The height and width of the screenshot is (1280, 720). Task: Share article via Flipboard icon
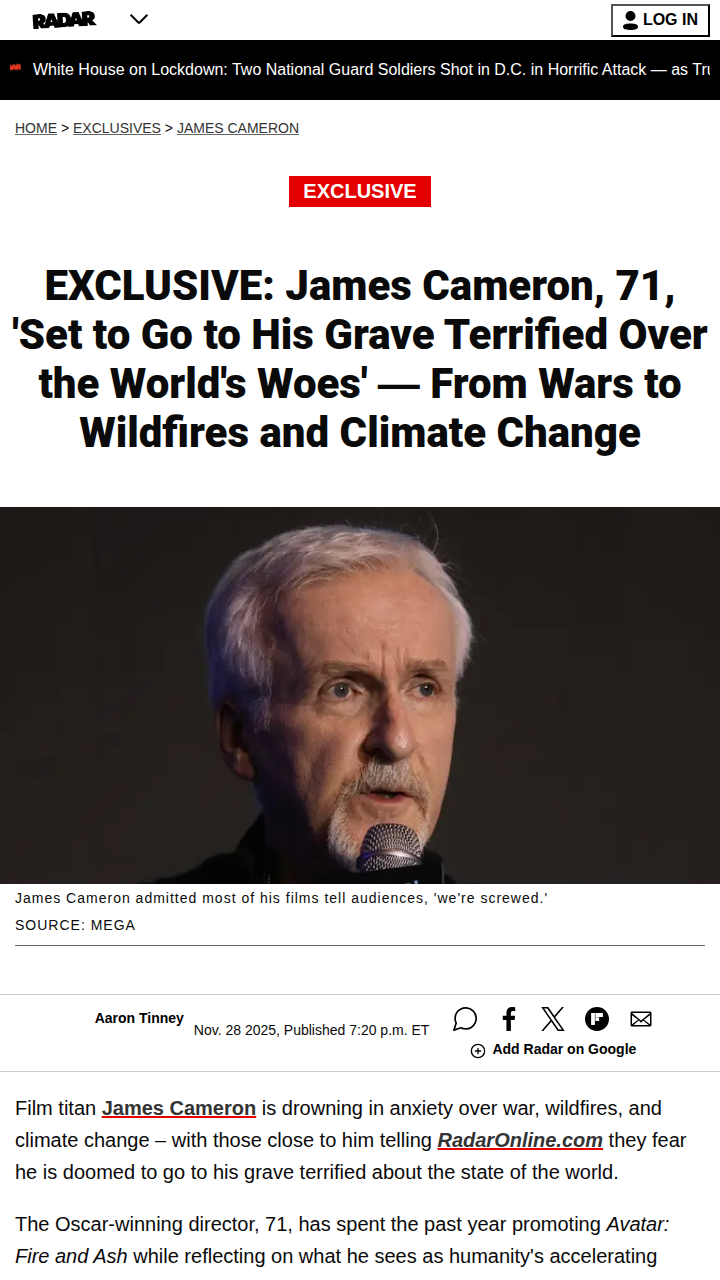[x=597, y=1019]
